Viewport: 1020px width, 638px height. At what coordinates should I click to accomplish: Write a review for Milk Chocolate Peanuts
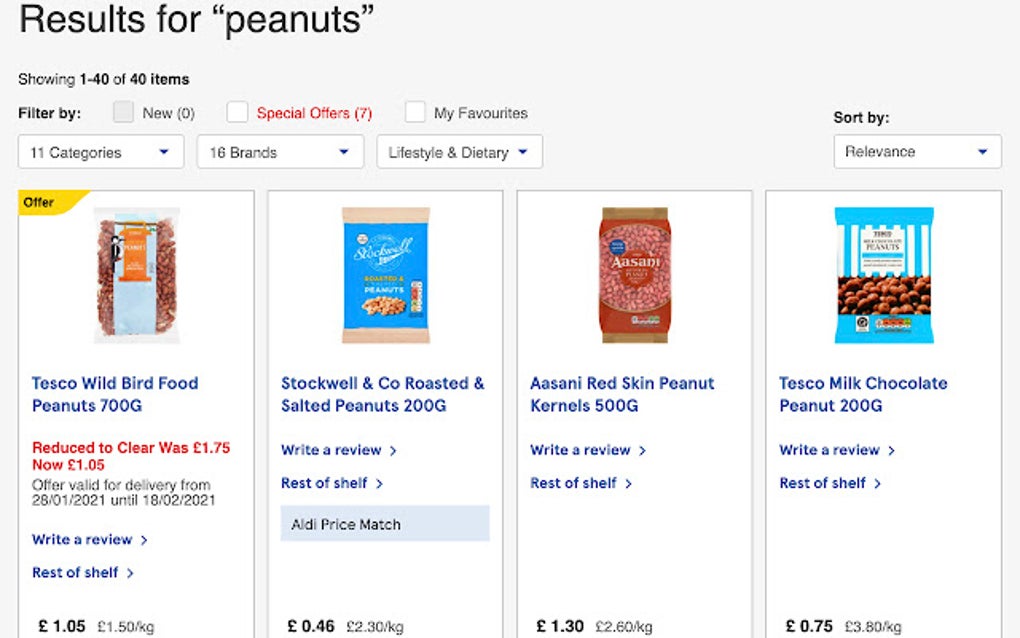831,450
